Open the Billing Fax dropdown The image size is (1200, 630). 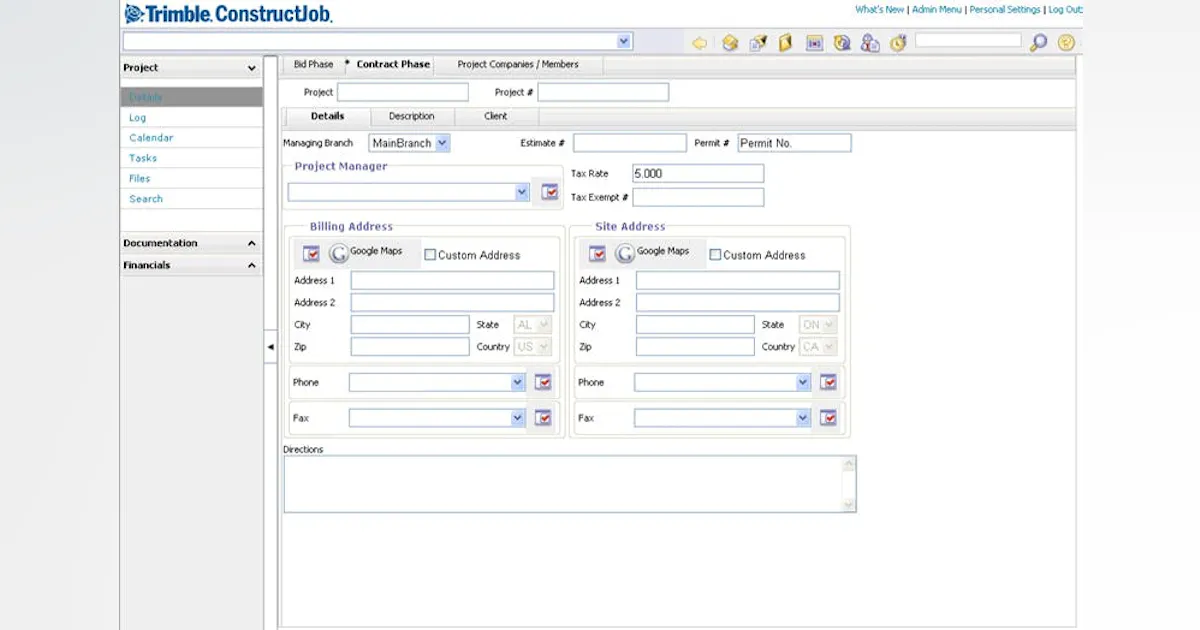coord(518,418)
